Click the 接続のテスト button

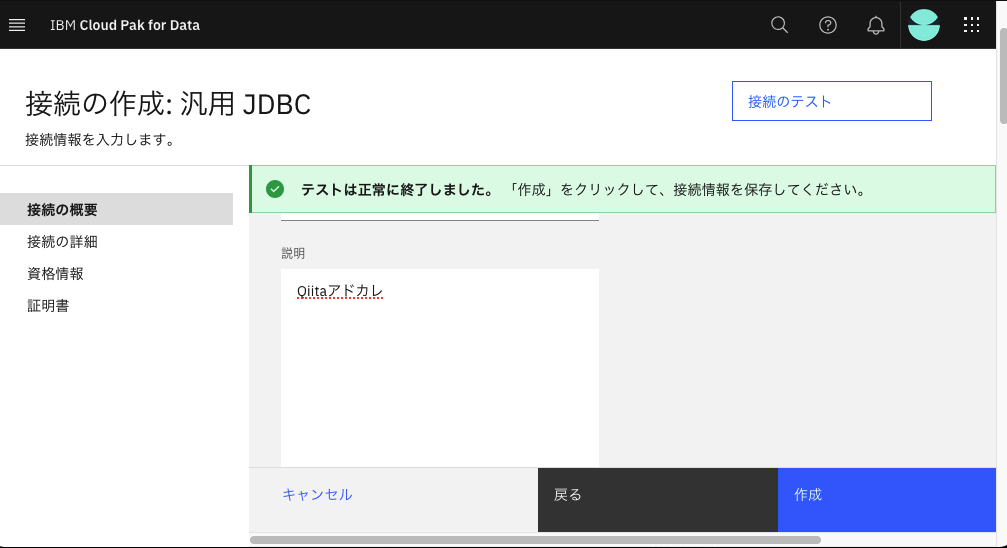pos(832,101)
